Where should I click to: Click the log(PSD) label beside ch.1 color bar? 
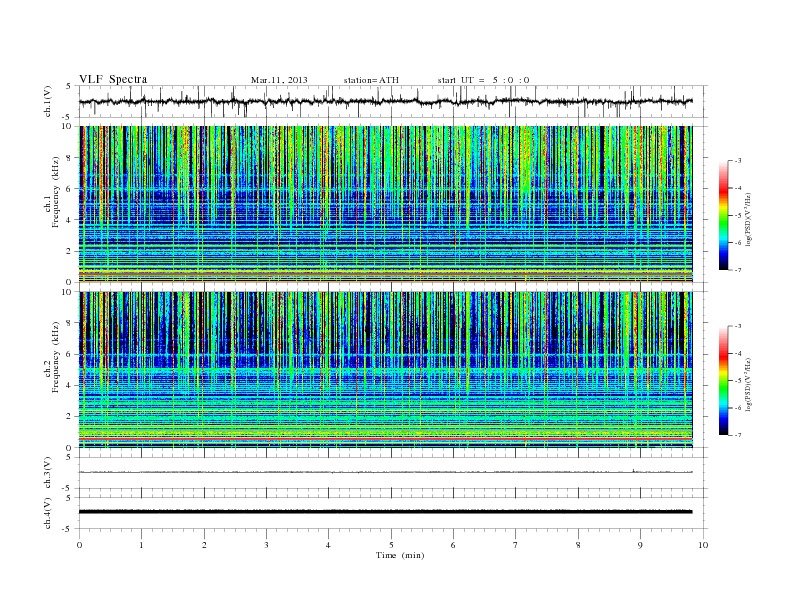point(749,219)
